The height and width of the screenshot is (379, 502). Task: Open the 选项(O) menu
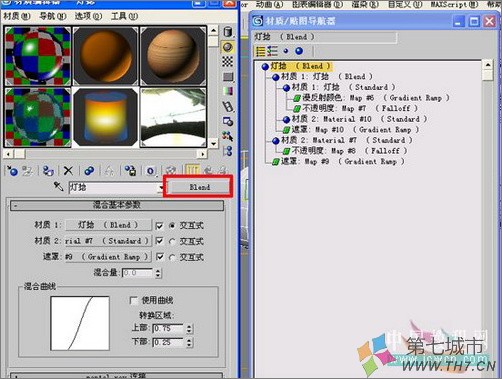(88, 16)
